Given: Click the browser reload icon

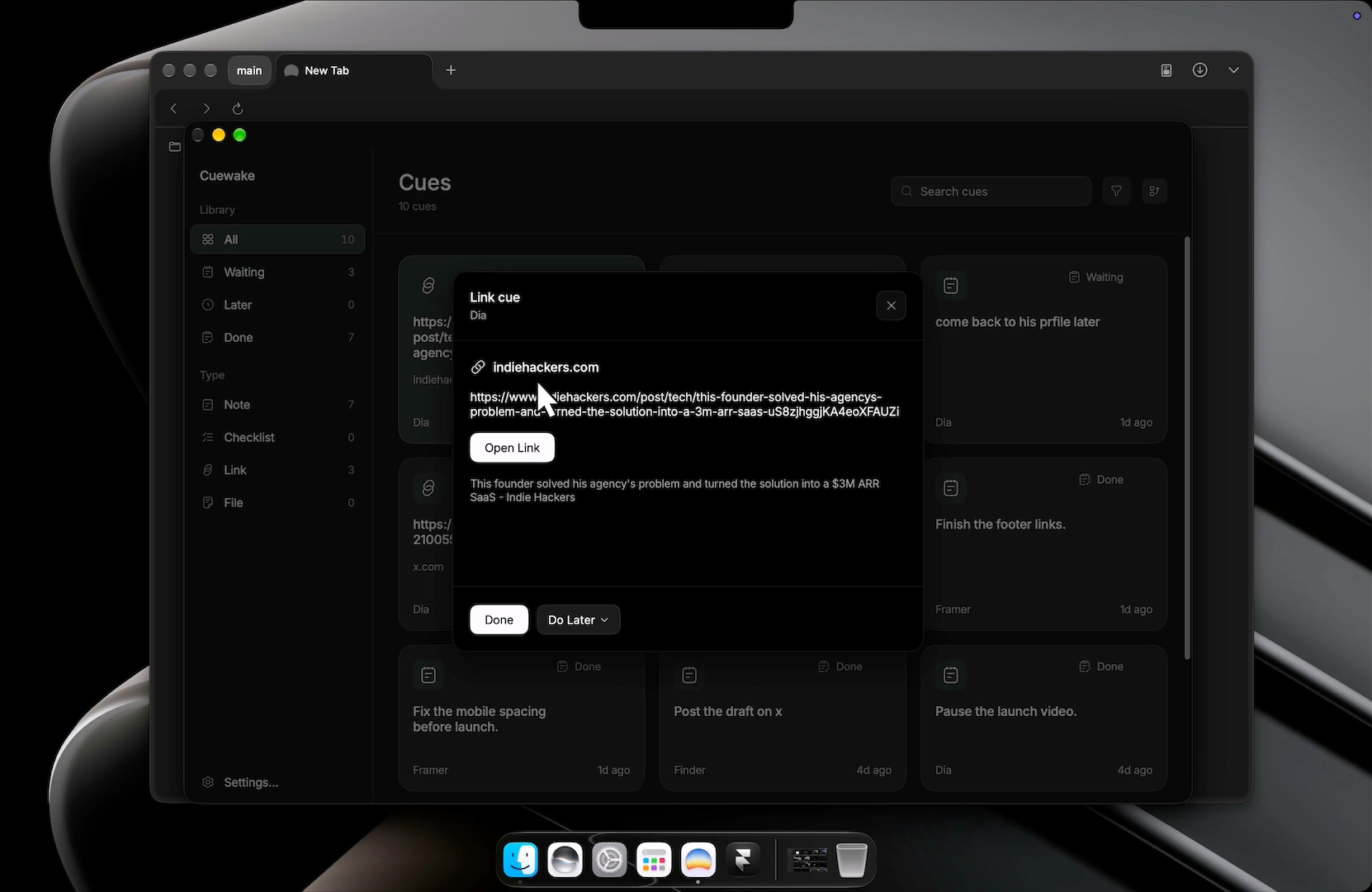Looking at the screenshot, I should [x=238, y=108].
